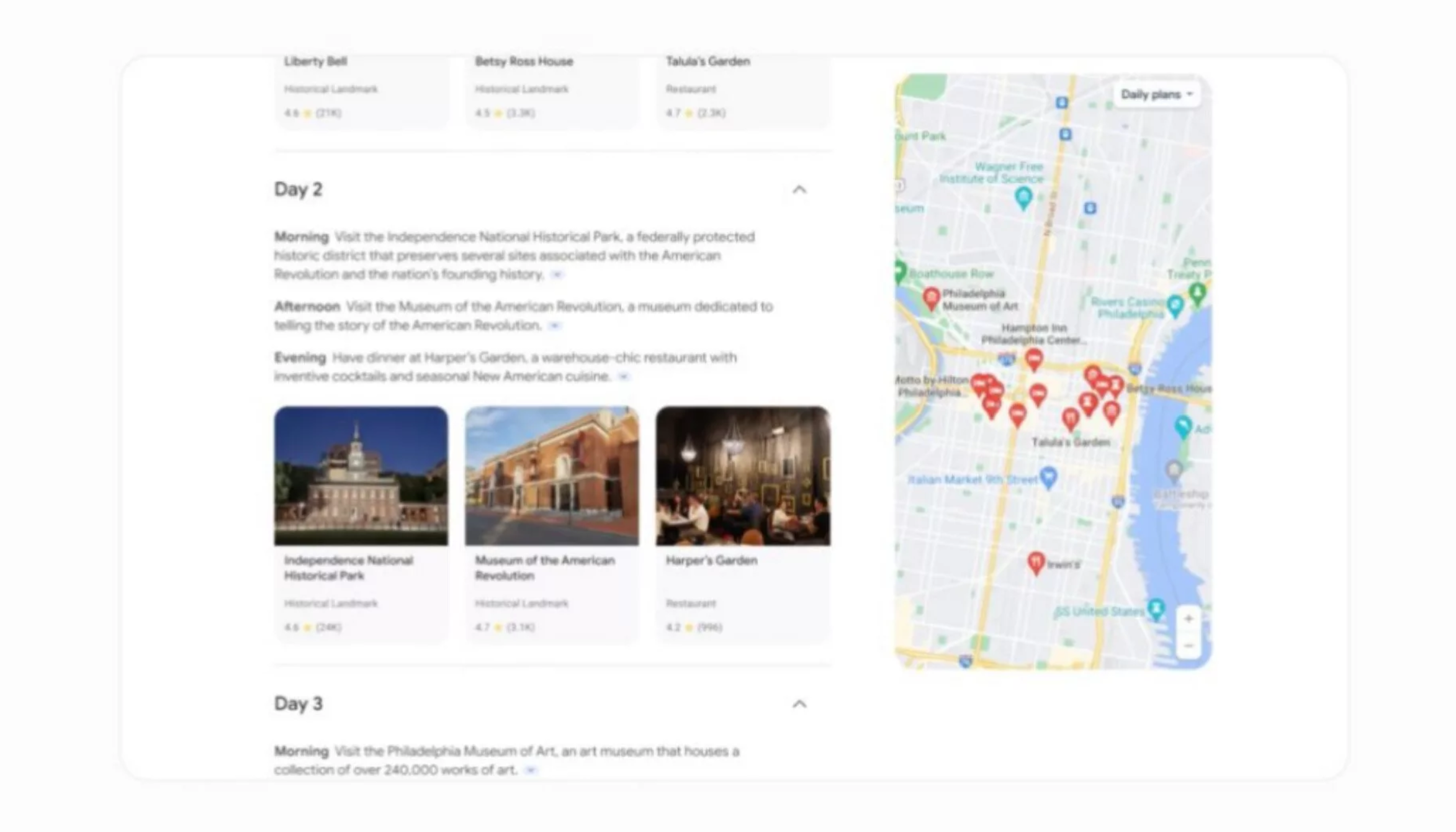Click the Talula's Garden card title
This screenshot has height=832, width=1456.
tap(708, 61)
